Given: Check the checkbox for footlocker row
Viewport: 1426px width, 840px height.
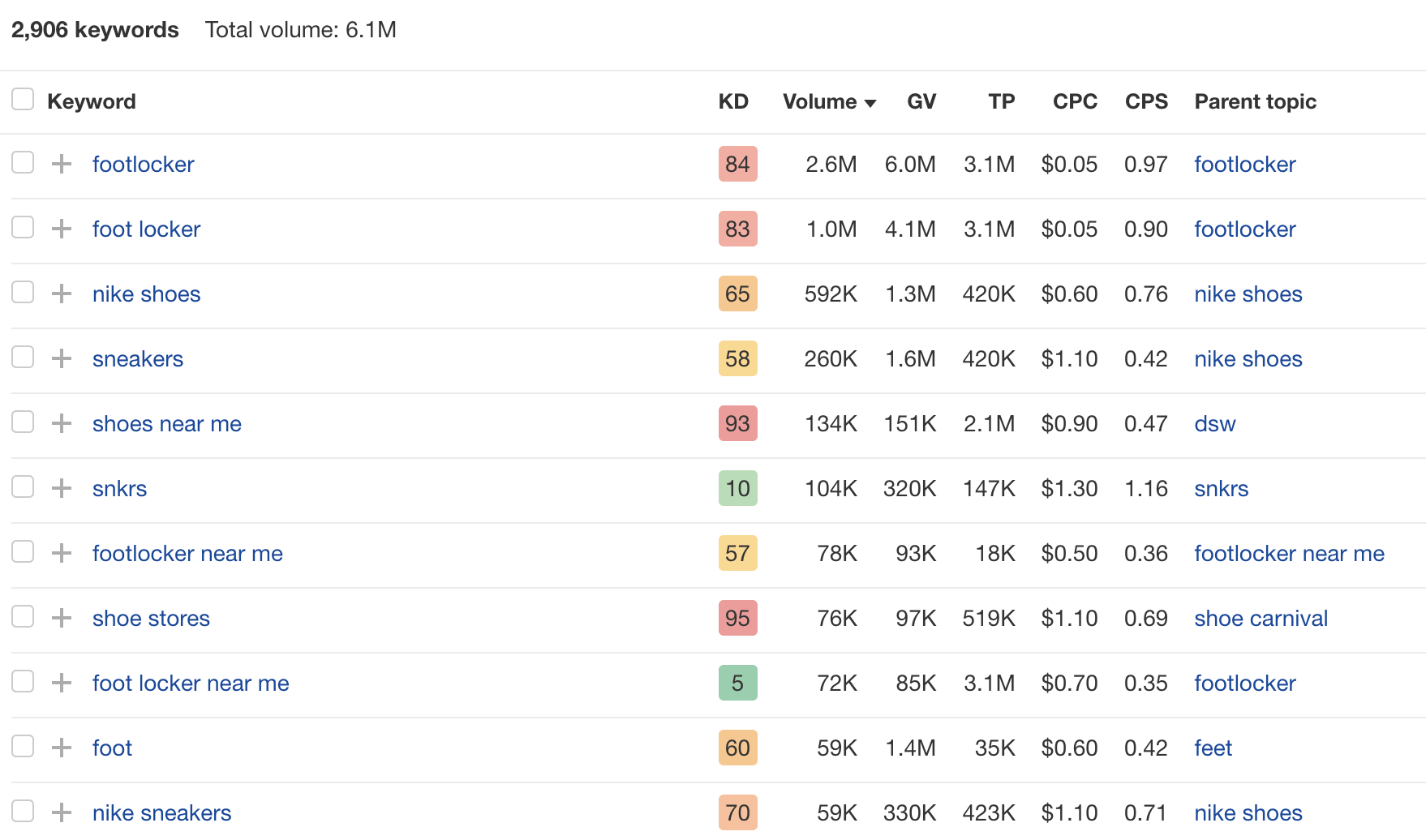Looking at the screenshot, I should tap(23, 162).
